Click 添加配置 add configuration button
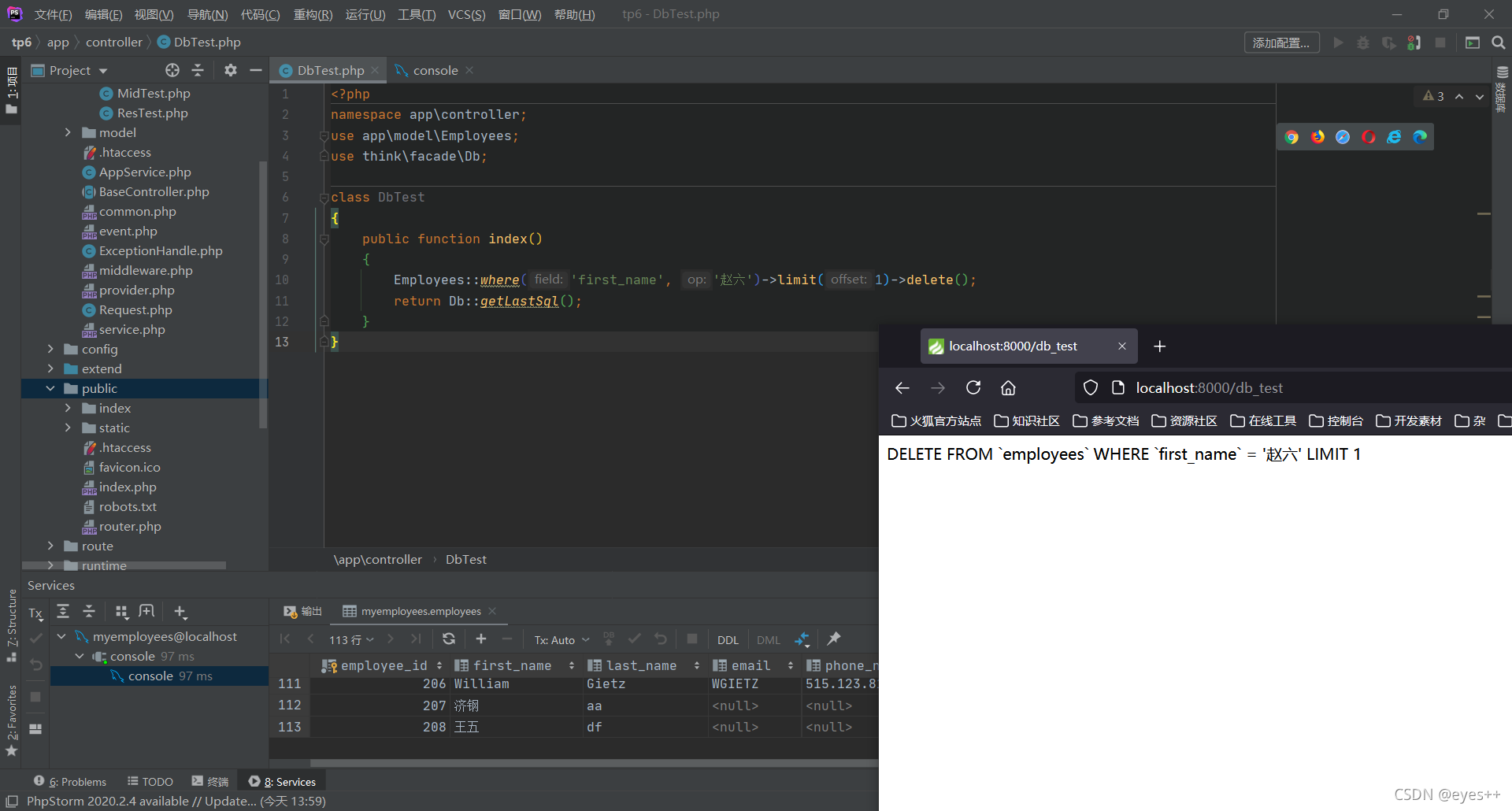The width and height of the screenshot is (1512, 811). [x=1281, y=43]
